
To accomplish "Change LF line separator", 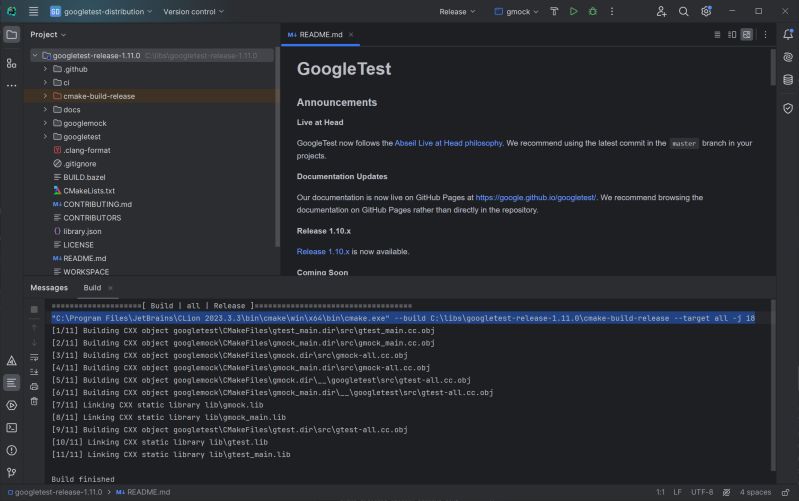I will [677, 492].
